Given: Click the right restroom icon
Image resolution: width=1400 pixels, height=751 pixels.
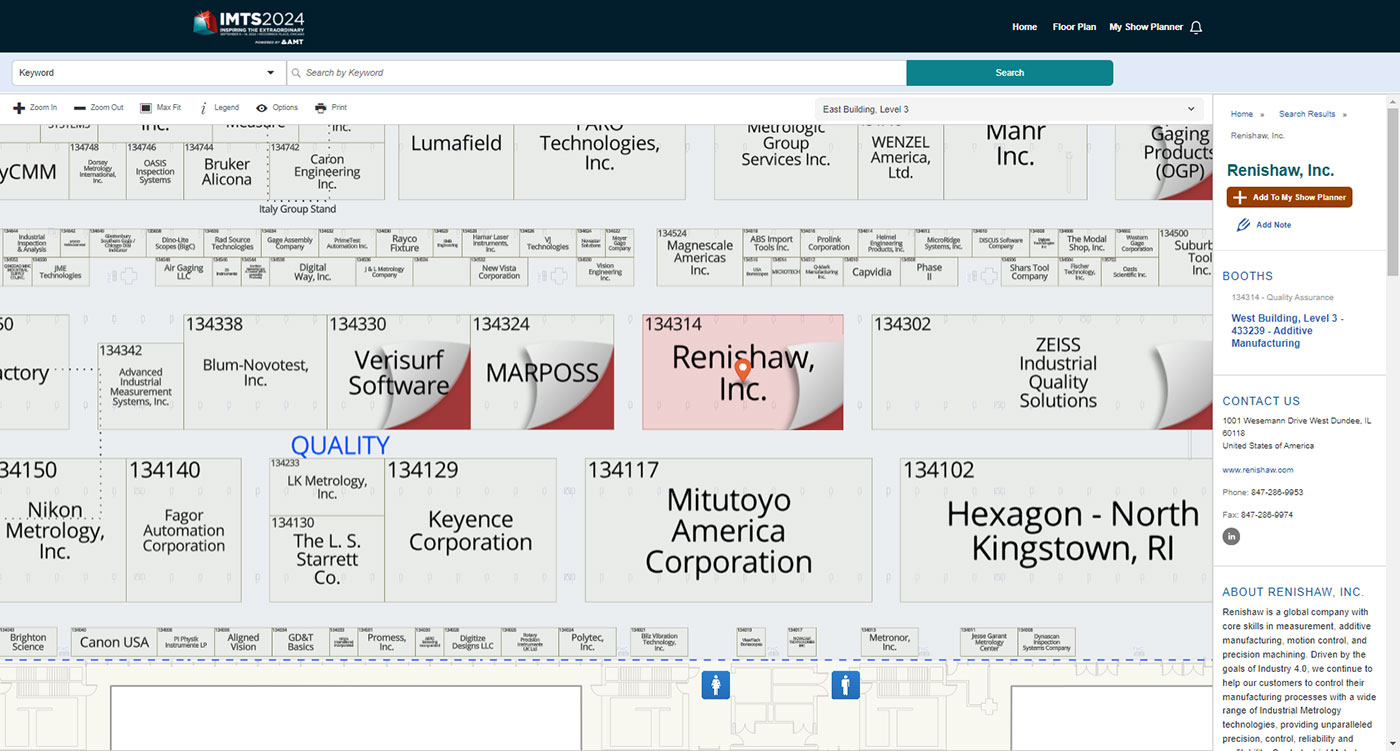Looking at the screenshot, I should [x=846, y=685].
